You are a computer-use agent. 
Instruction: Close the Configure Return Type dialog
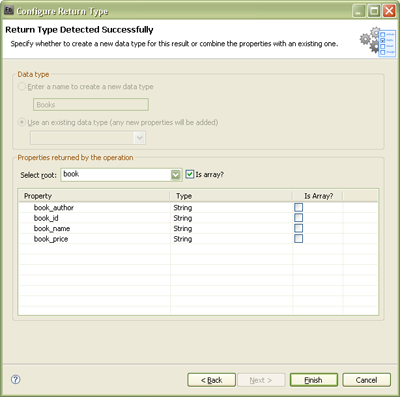pos(389,11)
